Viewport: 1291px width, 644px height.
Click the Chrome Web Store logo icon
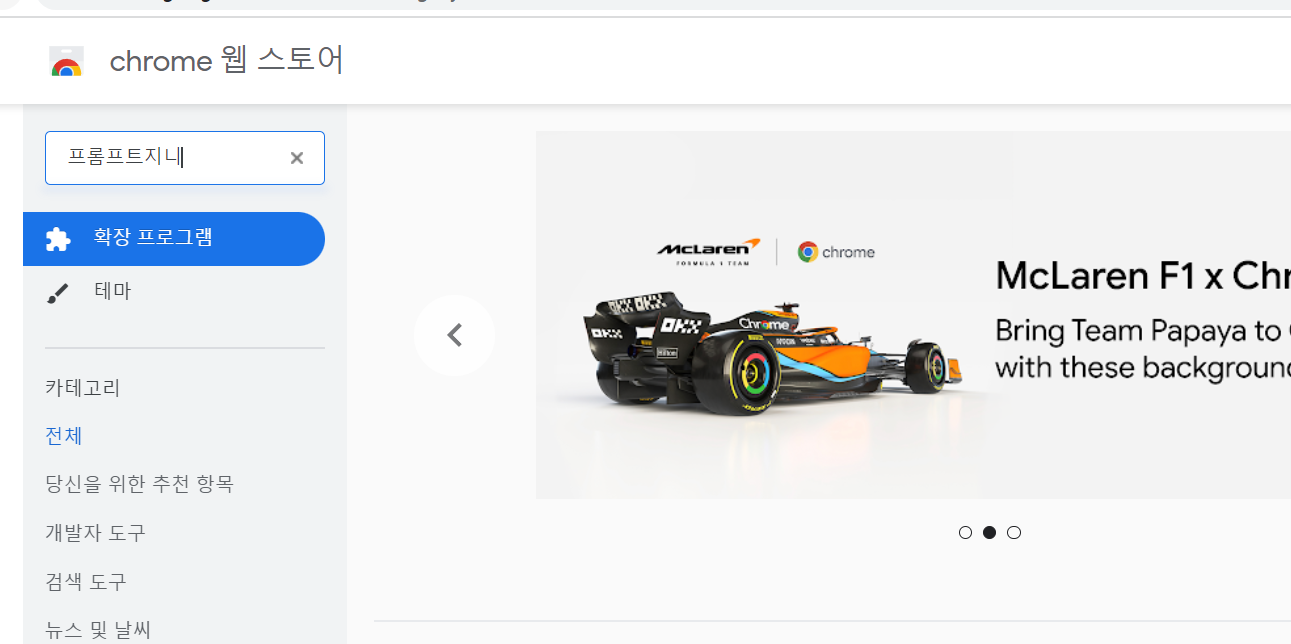point(66,62)
